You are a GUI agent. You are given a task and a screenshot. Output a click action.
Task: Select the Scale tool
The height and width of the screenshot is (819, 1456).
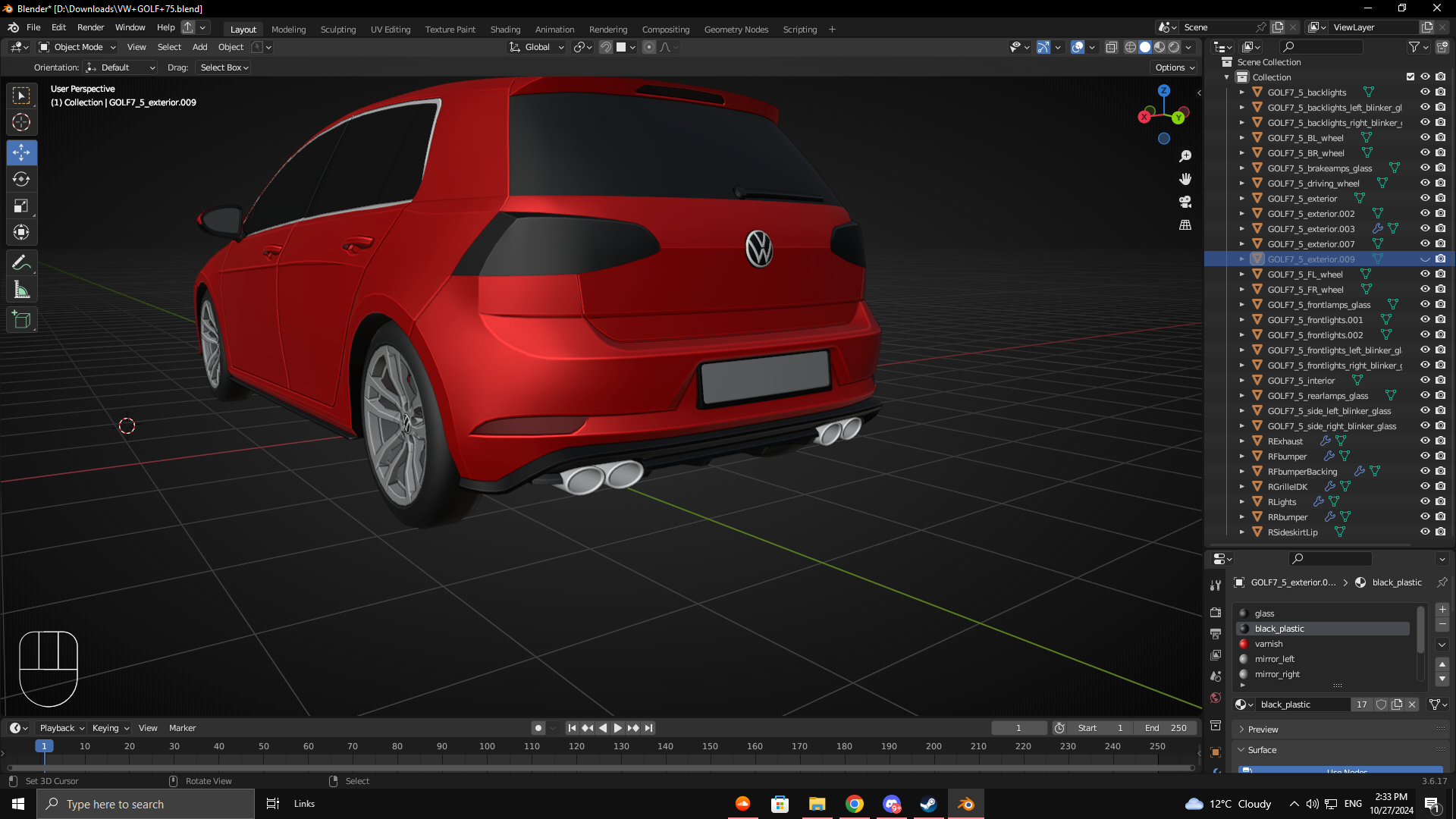pyautogui.click(x=21, y=206)
